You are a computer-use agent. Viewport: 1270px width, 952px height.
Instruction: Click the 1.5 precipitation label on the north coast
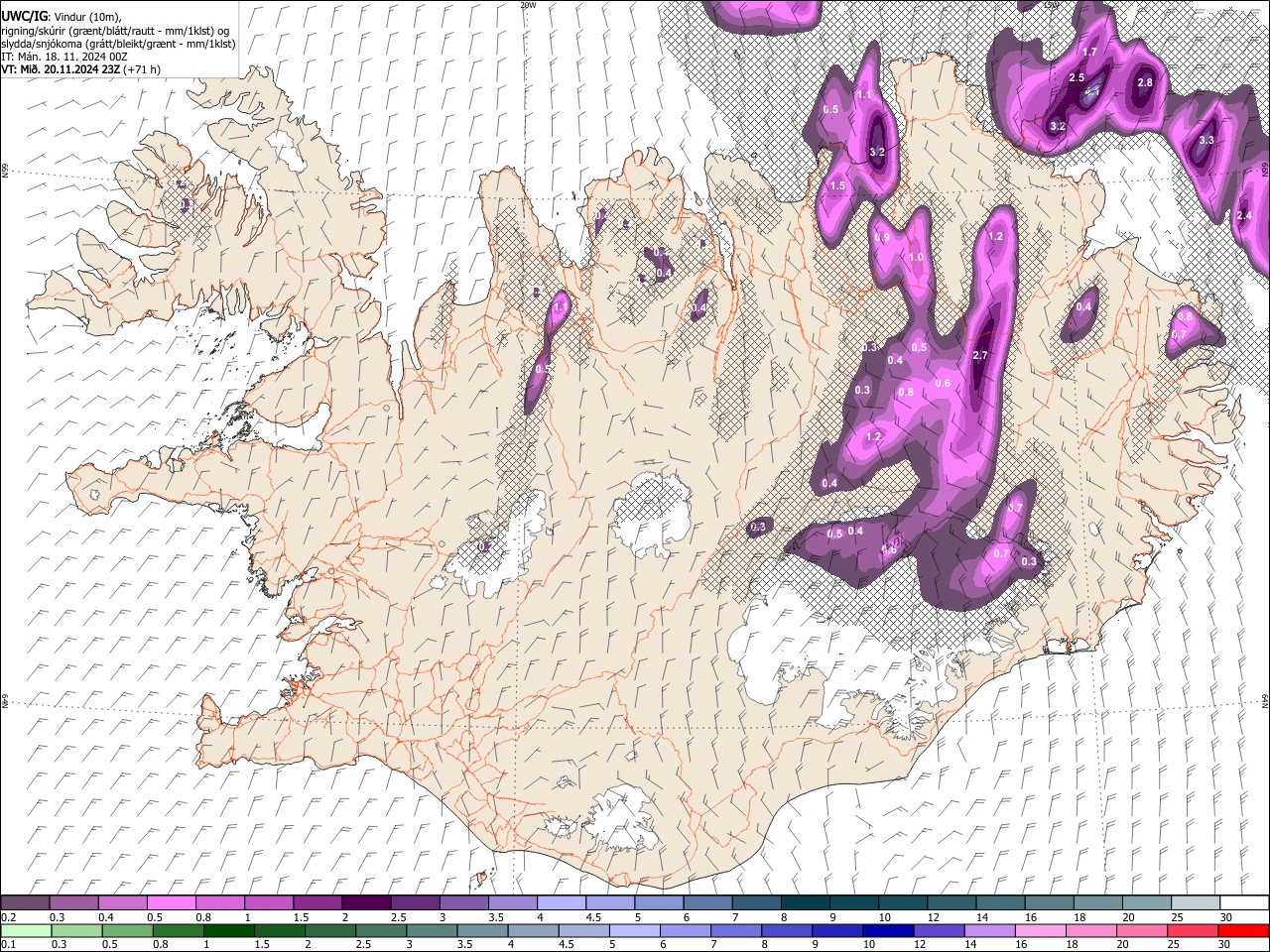837,185
